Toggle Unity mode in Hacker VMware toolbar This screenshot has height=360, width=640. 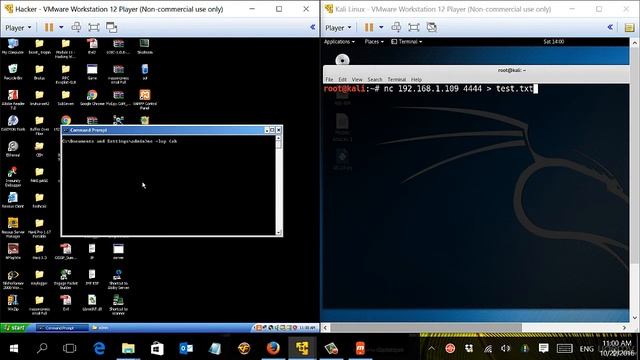click(x=111, y=27)
